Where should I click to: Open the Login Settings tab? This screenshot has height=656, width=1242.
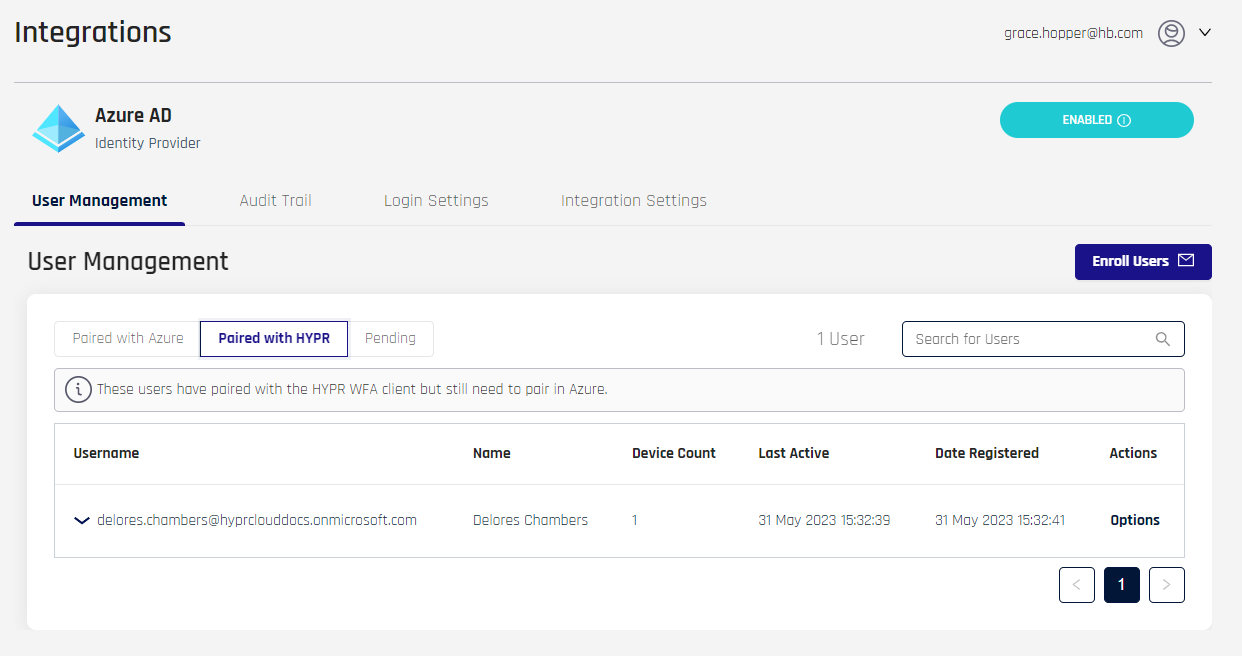coord(436,200)
